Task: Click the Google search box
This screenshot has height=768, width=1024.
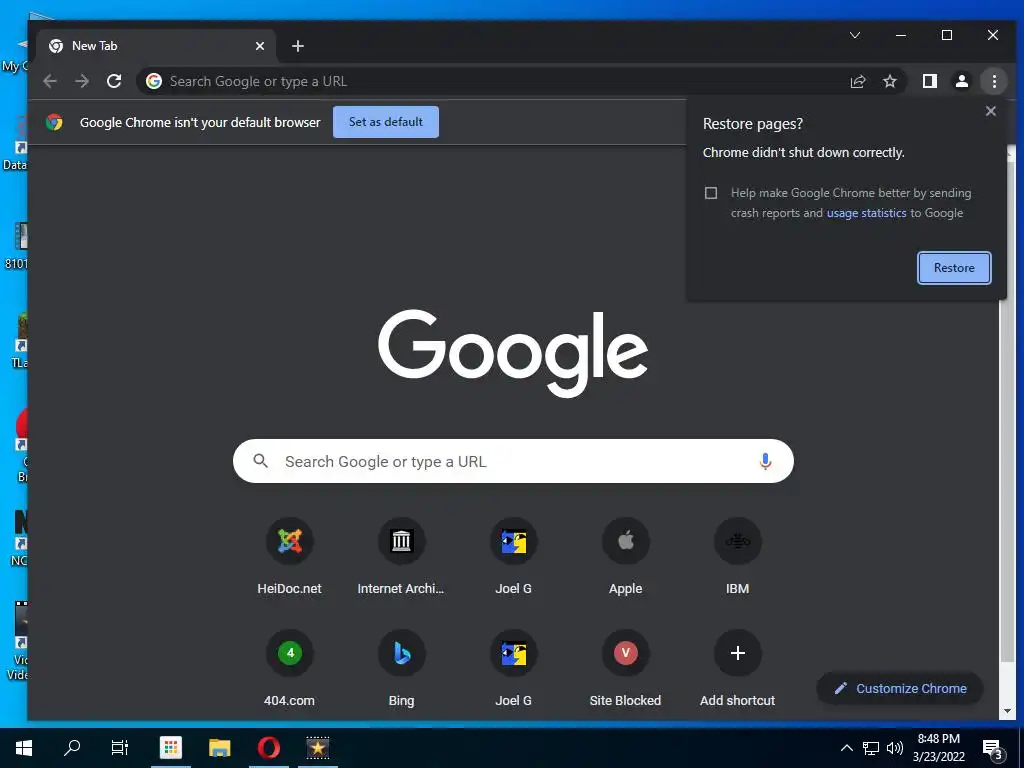Action: coord(513,461)
